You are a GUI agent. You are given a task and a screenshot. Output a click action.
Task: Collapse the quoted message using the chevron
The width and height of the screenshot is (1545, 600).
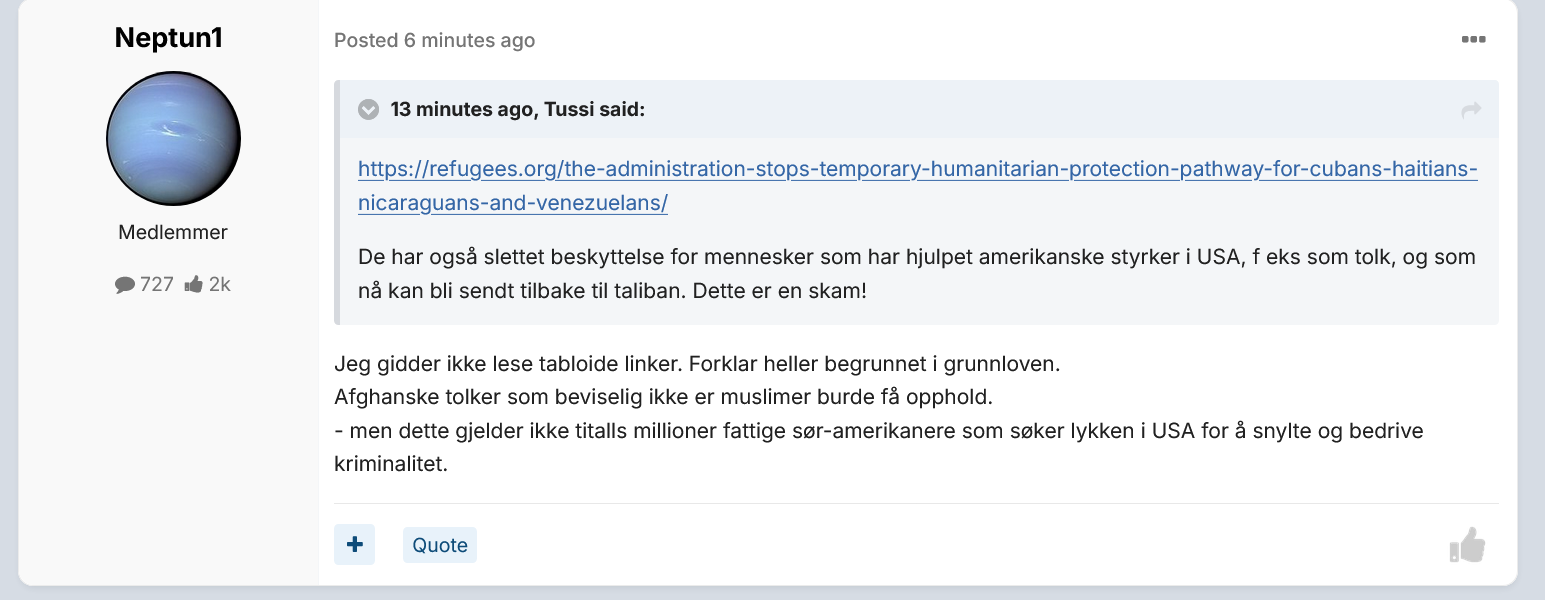click(x=368, y=110)
